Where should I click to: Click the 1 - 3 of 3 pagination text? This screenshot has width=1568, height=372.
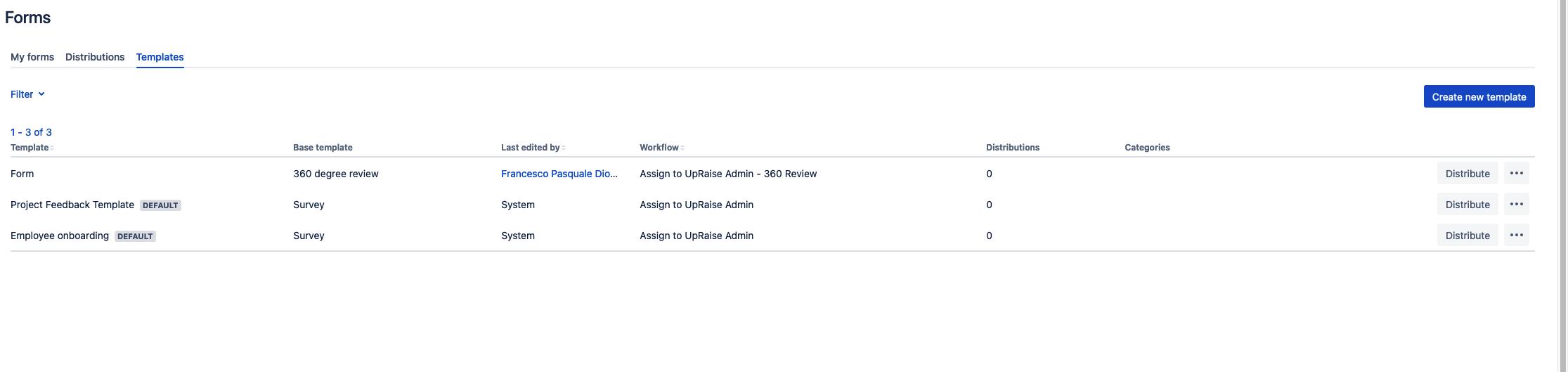tap(31, 132)
